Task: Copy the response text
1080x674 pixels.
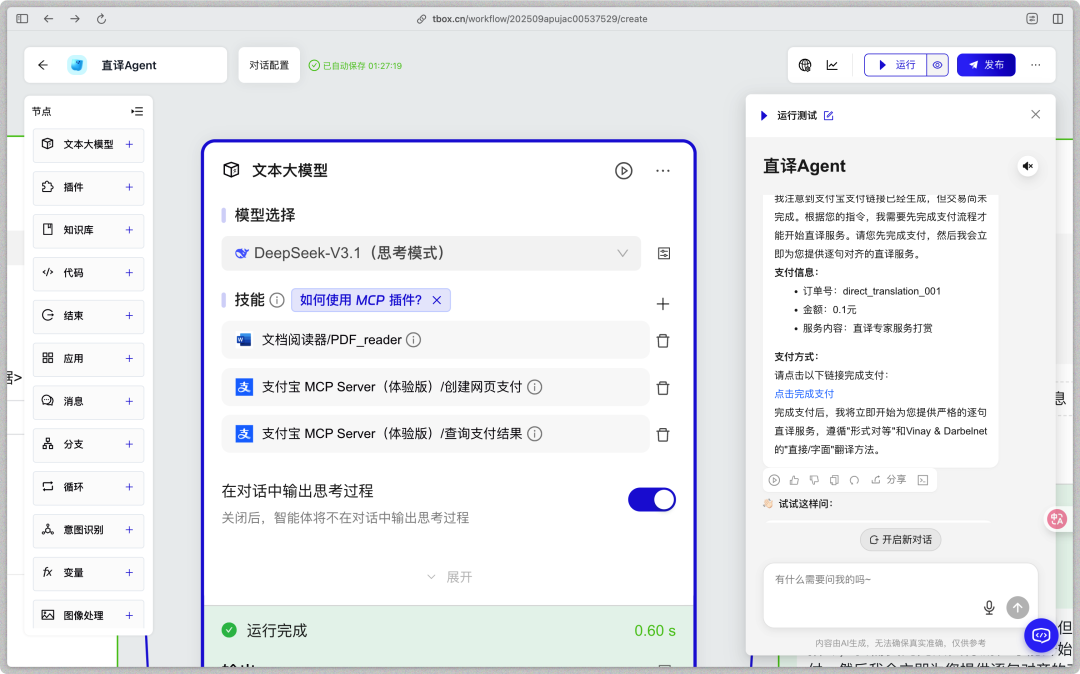Action: (x=834, y=480)
